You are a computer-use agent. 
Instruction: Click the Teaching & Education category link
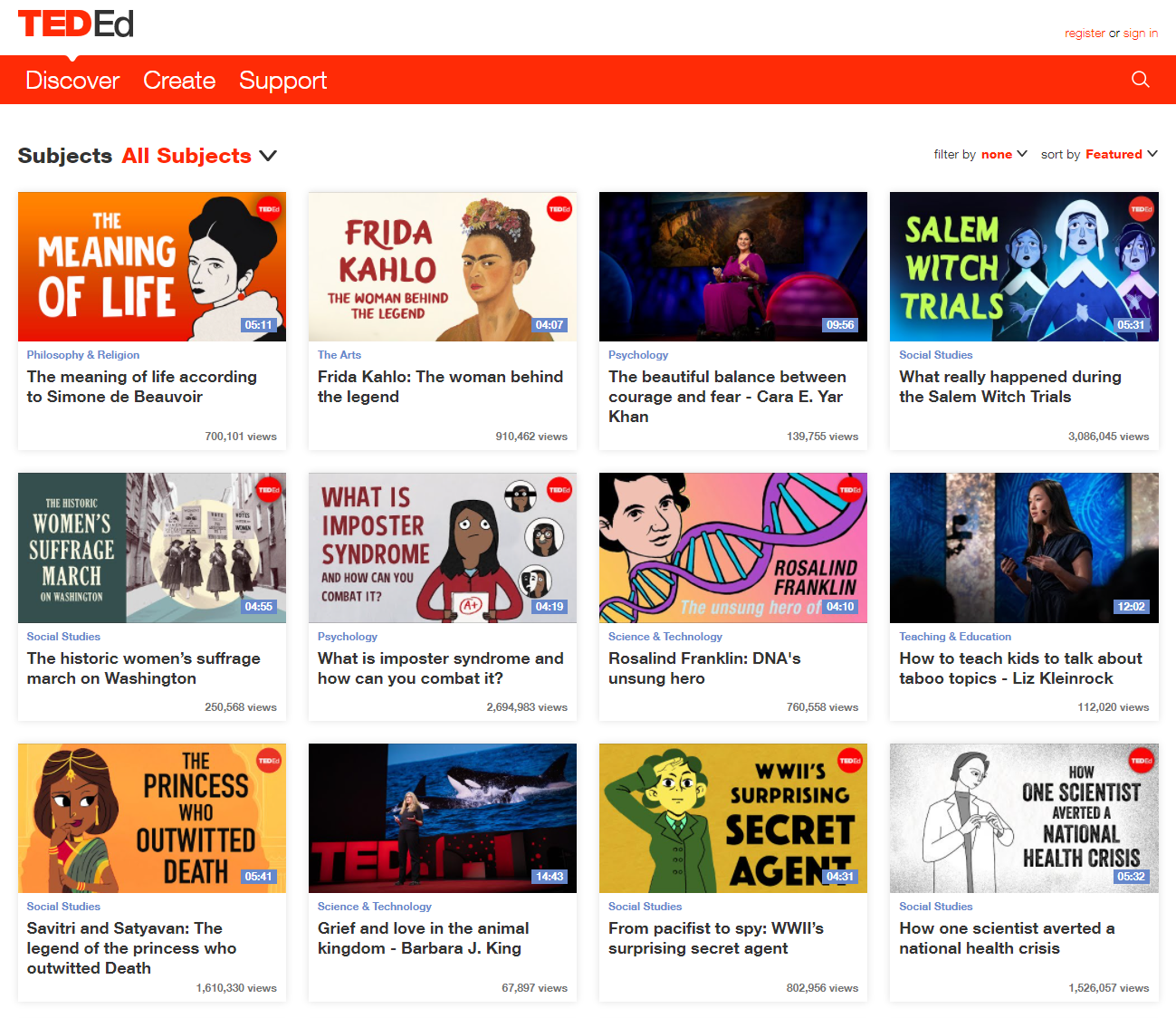click(x=955, y=637)
